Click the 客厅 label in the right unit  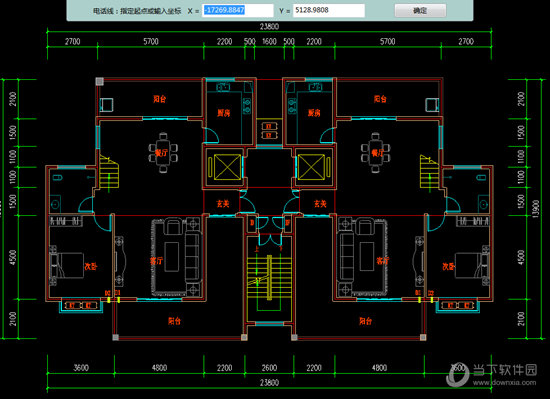click(382, 261)
